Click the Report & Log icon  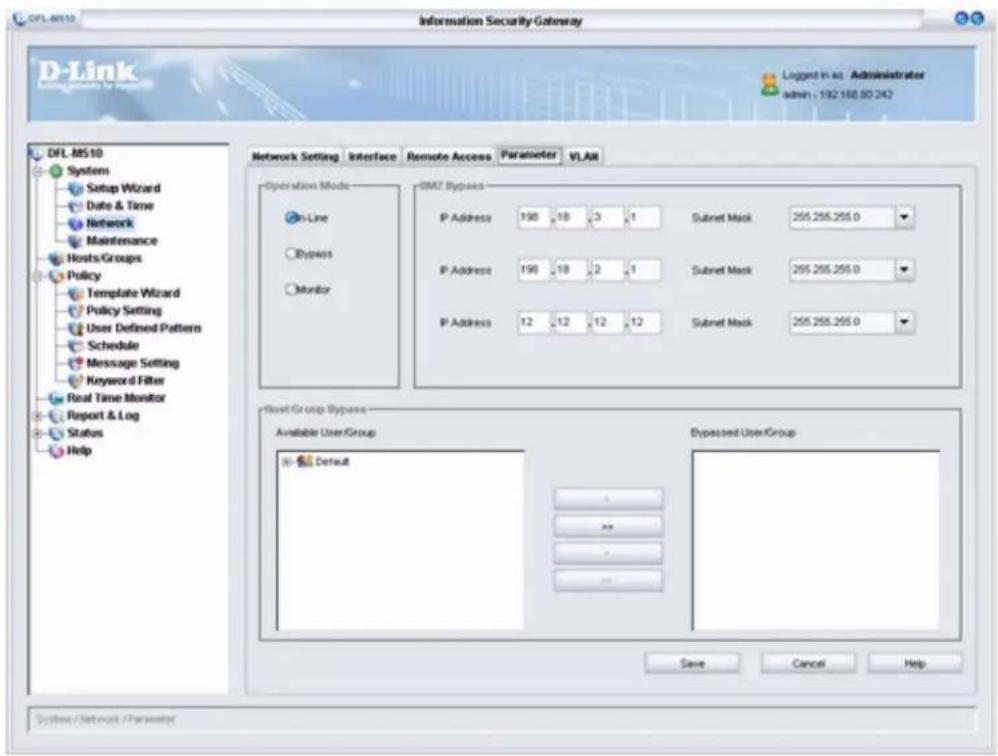point(57,416)
